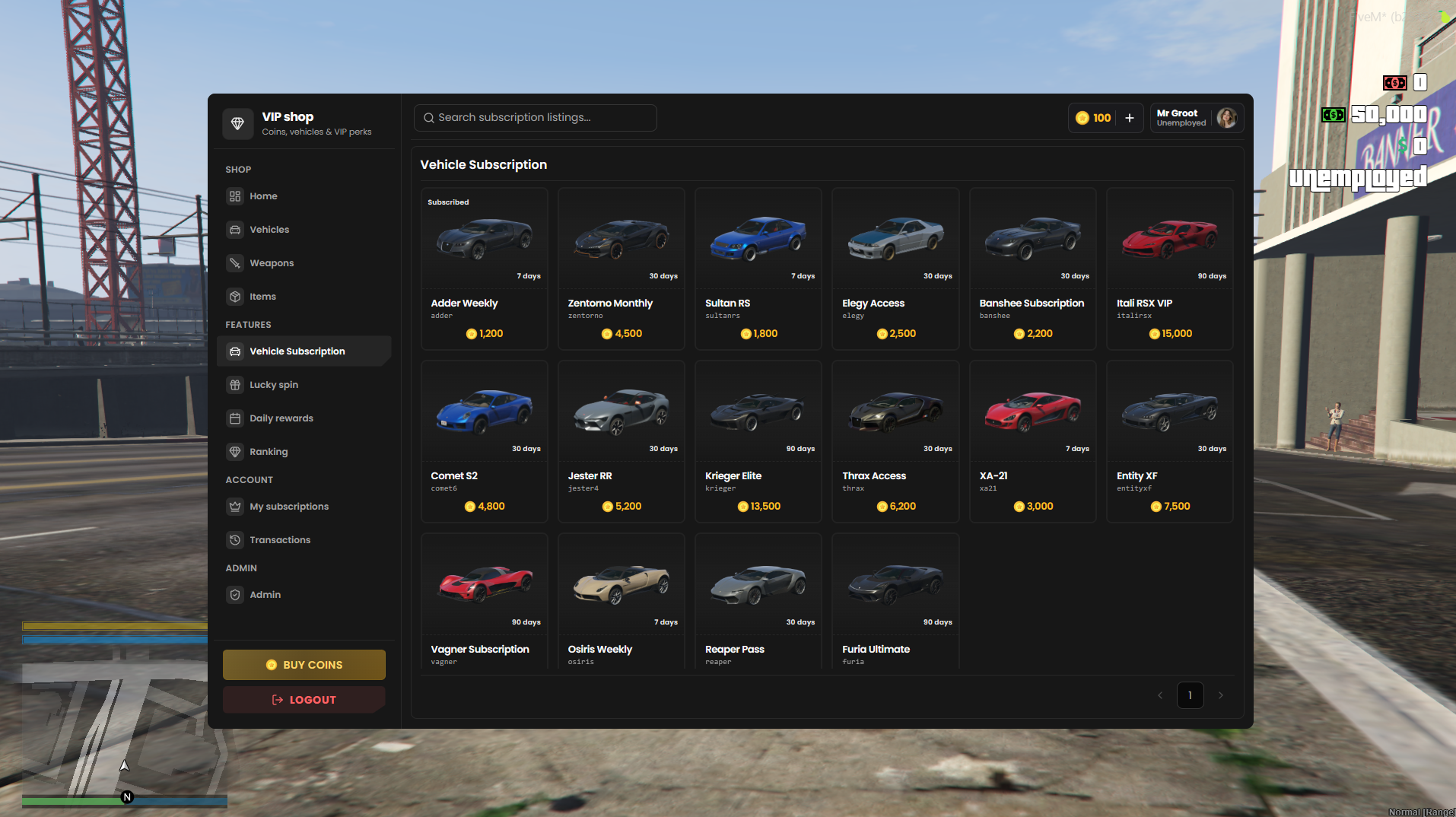This screenshot has height=817, width=1456.
Task: Open Daily rewards page
Action: click(x=304, y=418)
